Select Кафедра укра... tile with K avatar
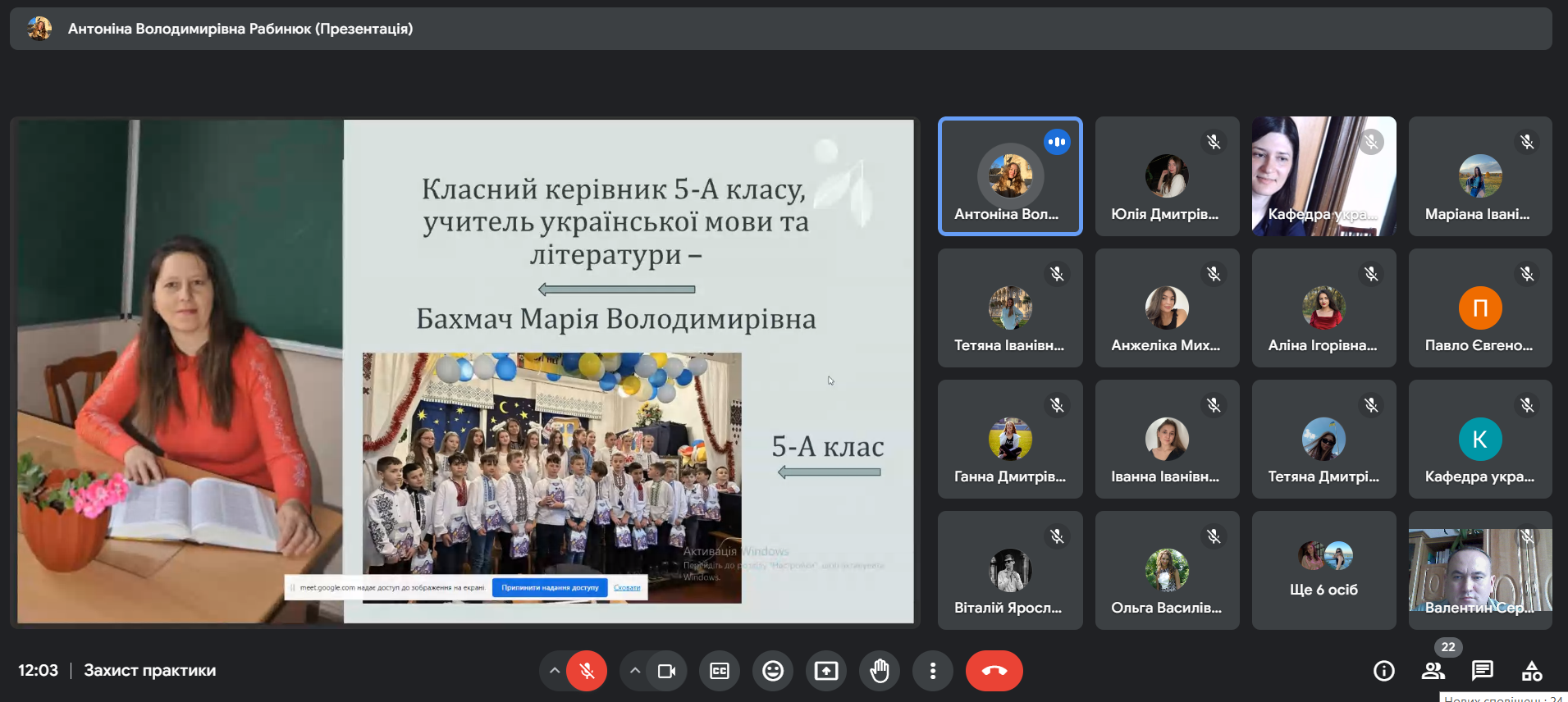The height and width of the screenshot is (702, 1568). tap(1480, 439)
